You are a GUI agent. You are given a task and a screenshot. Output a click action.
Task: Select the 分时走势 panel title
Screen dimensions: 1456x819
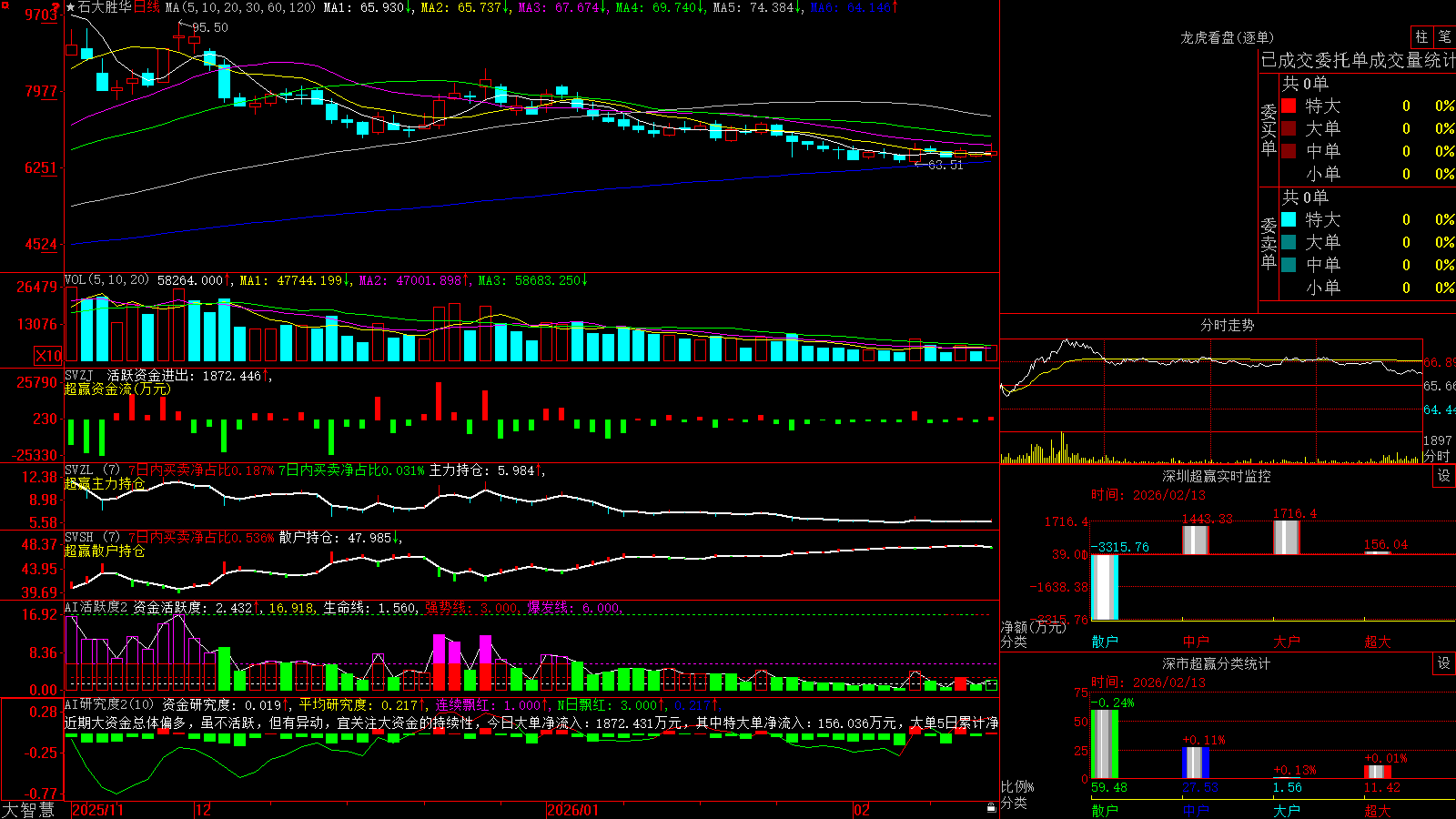(1227, 325)
